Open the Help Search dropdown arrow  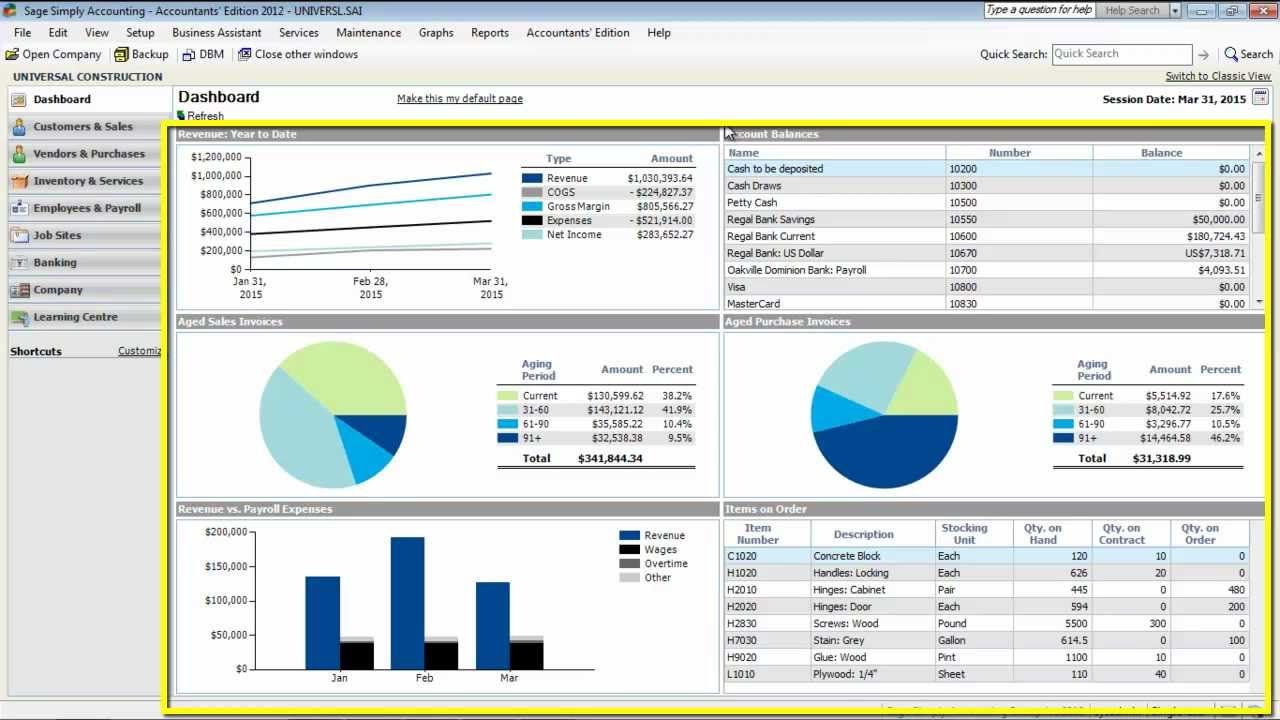(1175, 11)
